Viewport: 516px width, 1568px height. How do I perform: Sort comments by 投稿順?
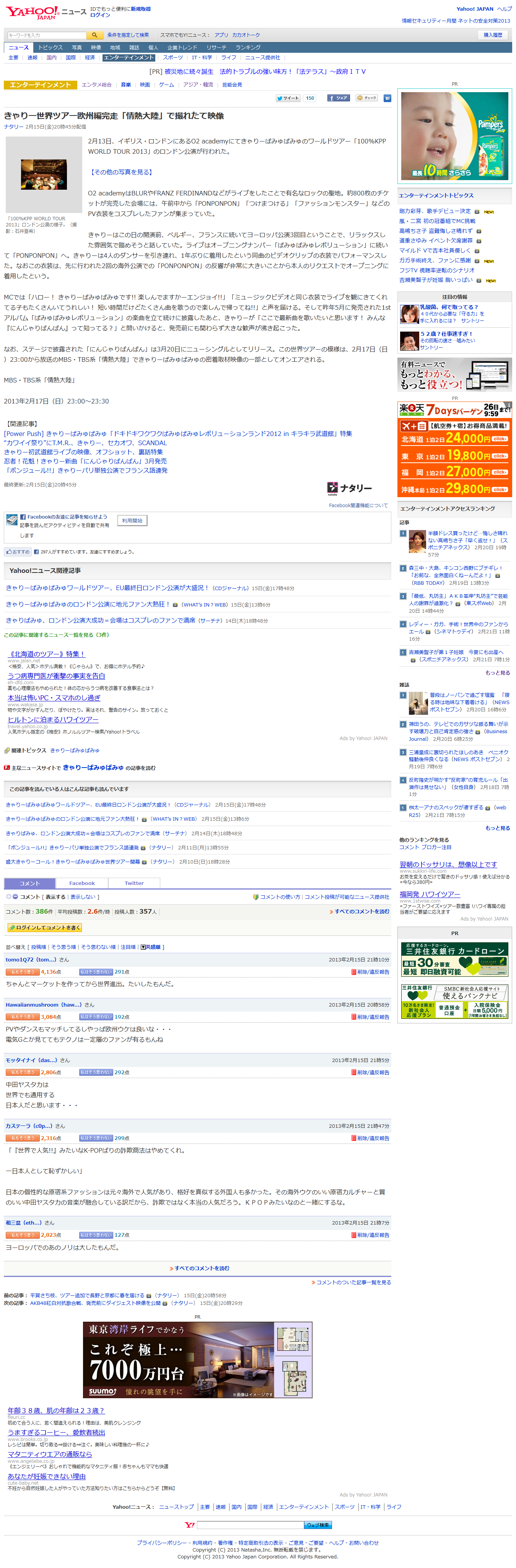click(x=38, y=947)
